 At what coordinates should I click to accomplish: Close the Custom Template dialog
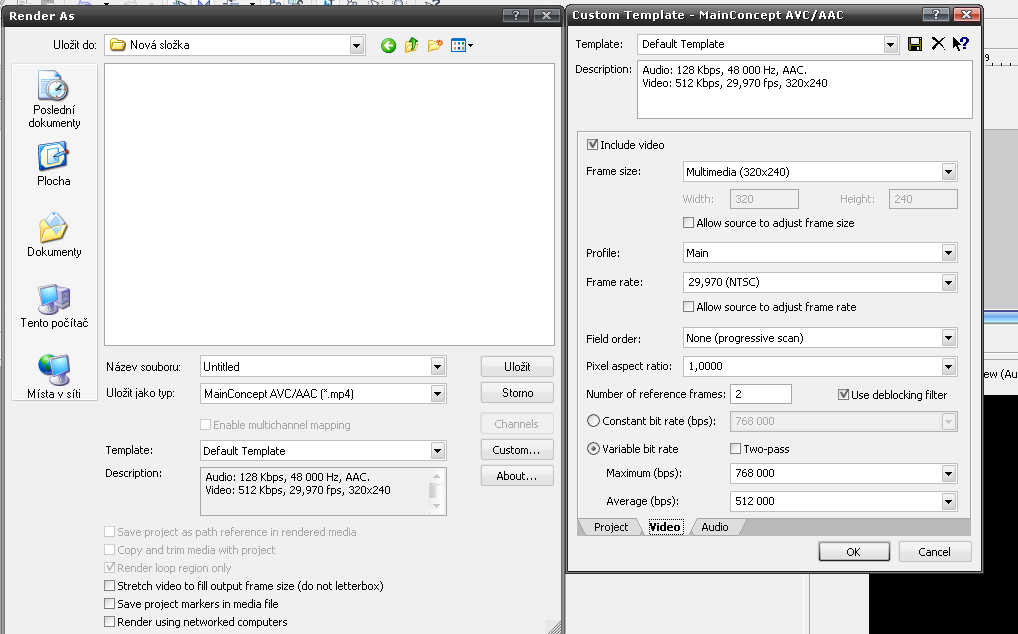tap(966, 14)
